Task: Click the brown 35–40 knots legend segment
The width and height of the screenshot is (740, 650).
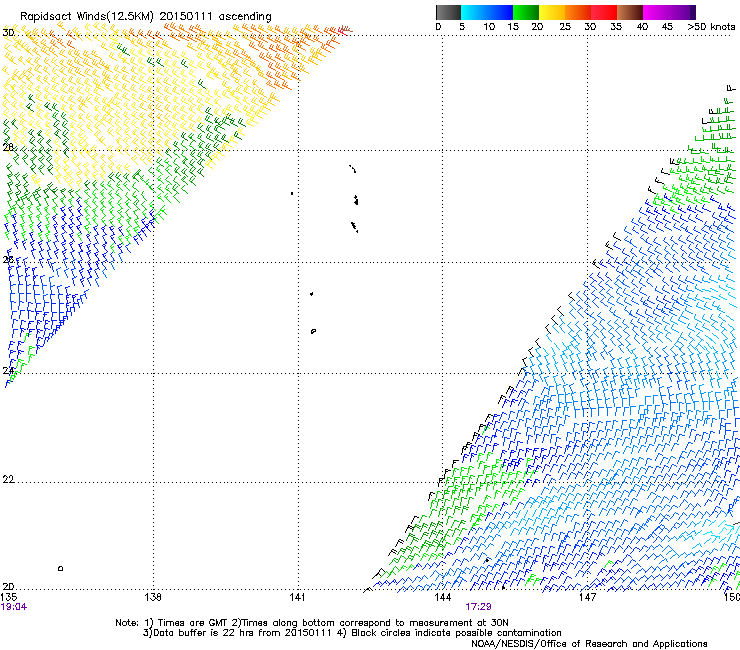Action: tap(630, 12)
